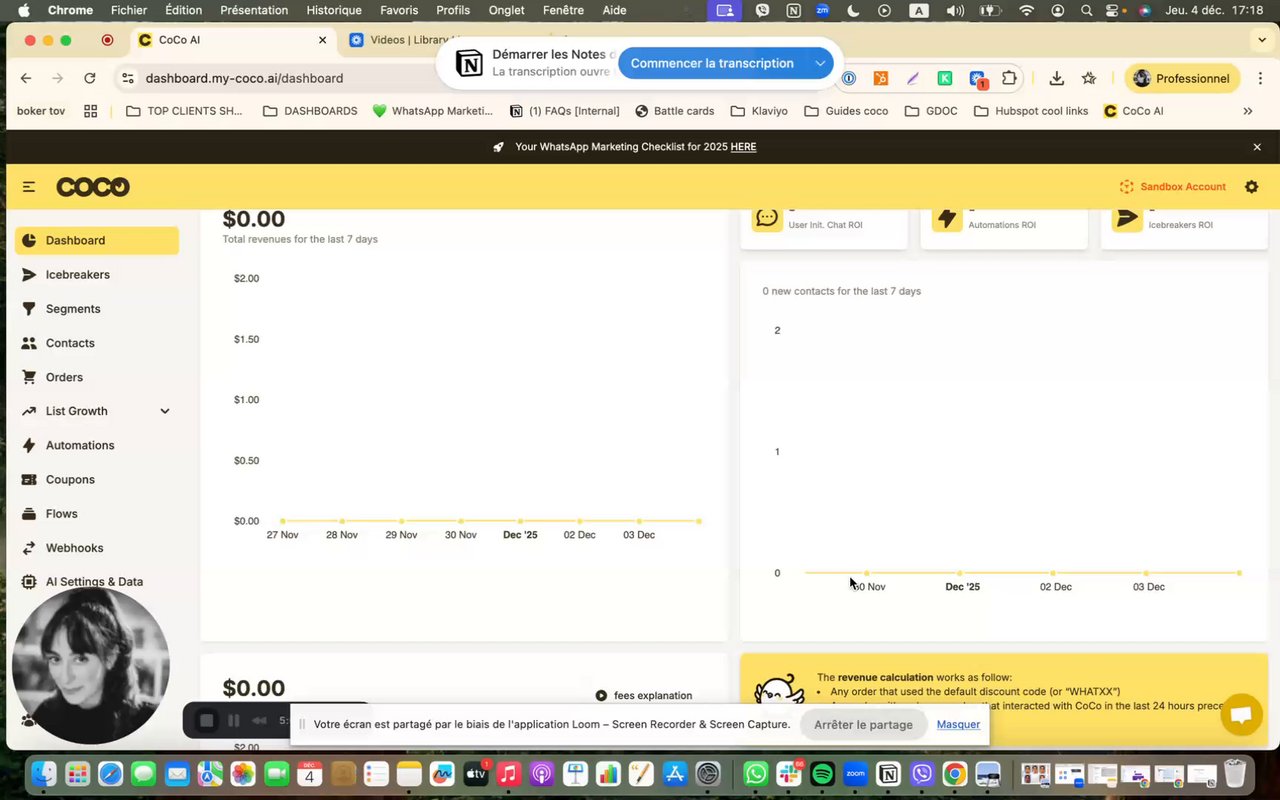This screenshot has width=1280, height=800.
Task: Open the Fenêtre menu
Action: (x=563, y=10)
